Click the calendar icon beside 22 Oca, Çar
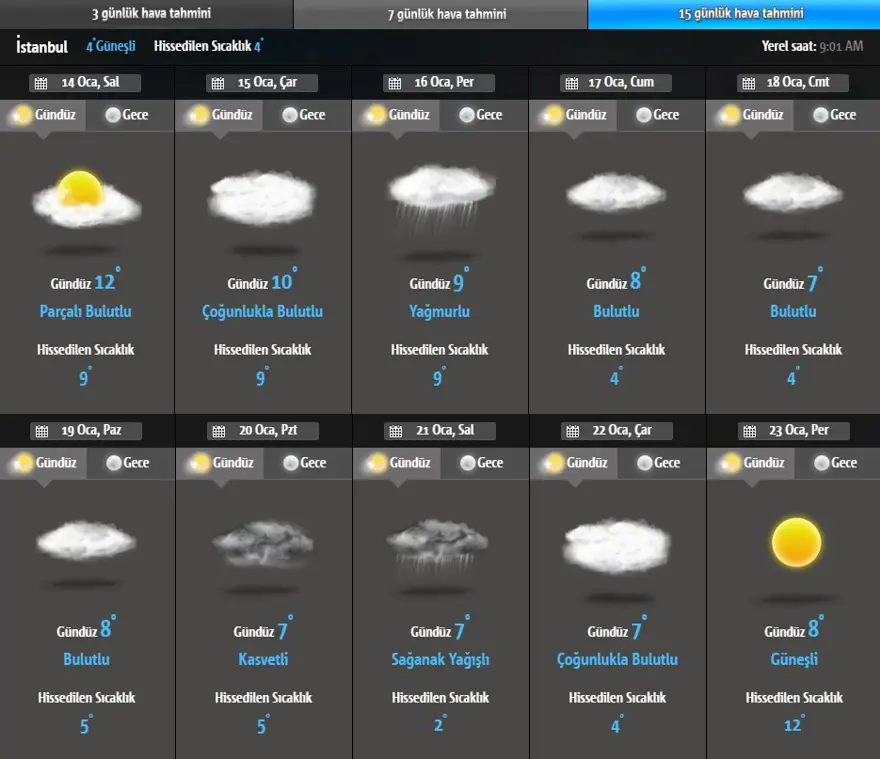The image size is (880, 759). click(571, 431)
